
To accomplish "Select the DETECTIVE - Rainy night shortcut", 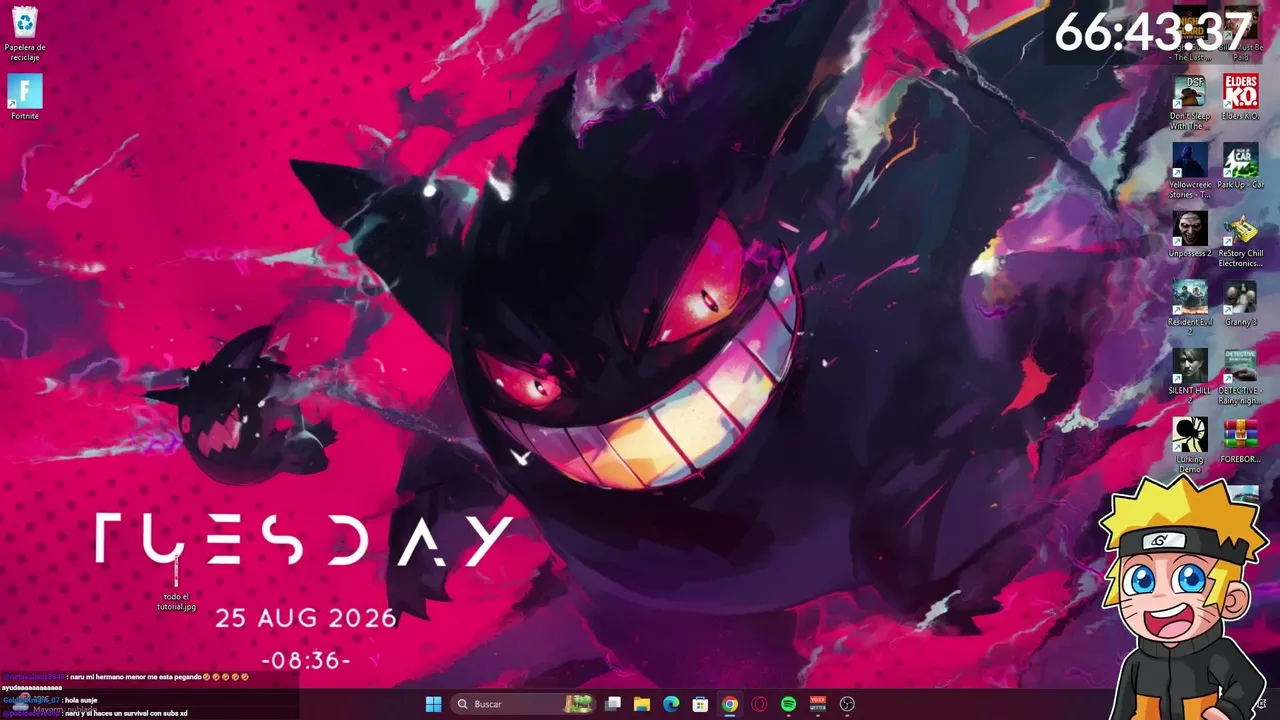I will pos(1241,377).
